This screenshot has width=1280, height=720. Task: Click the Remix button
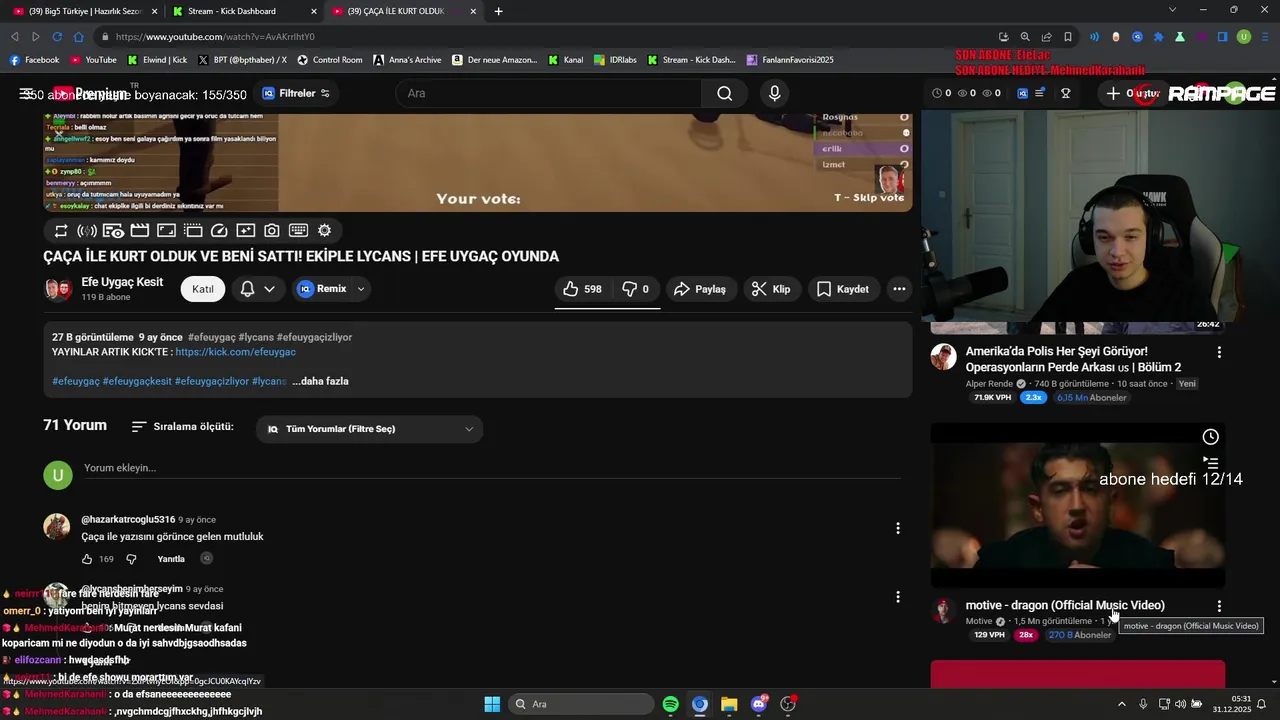pos(322,289)
